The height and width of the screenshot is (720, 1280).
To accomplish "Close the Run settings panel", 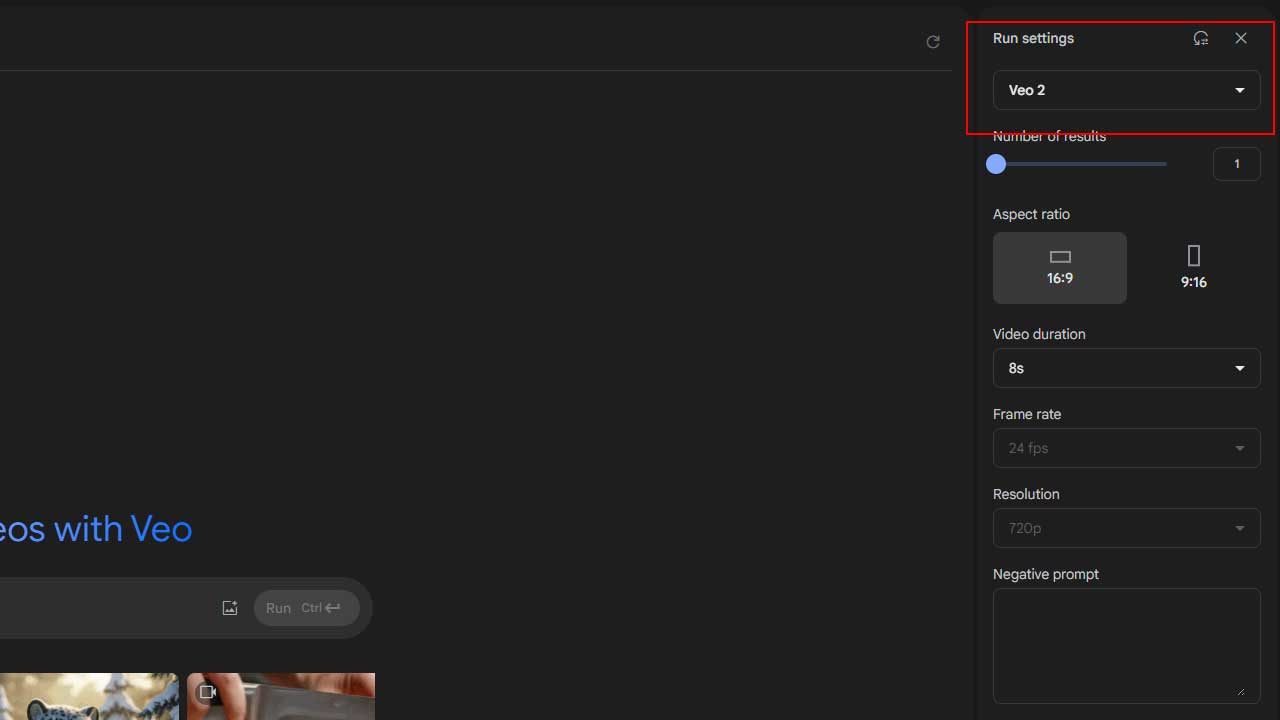I will click(1241, 38).
